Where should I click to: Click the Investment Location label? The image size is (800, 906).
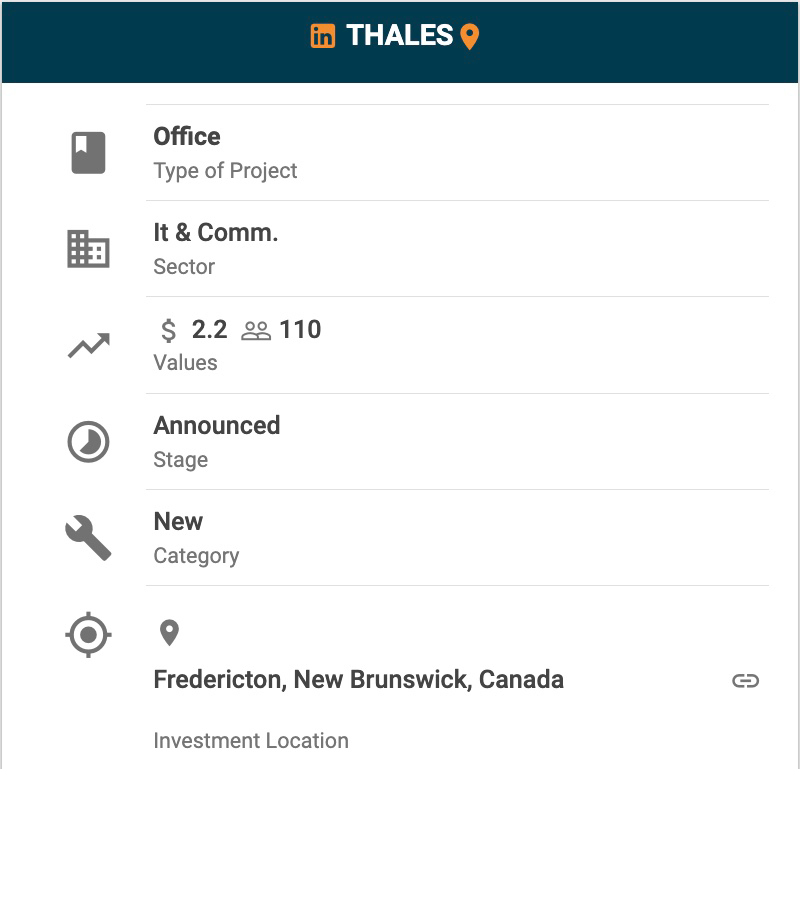click(251, 741)
